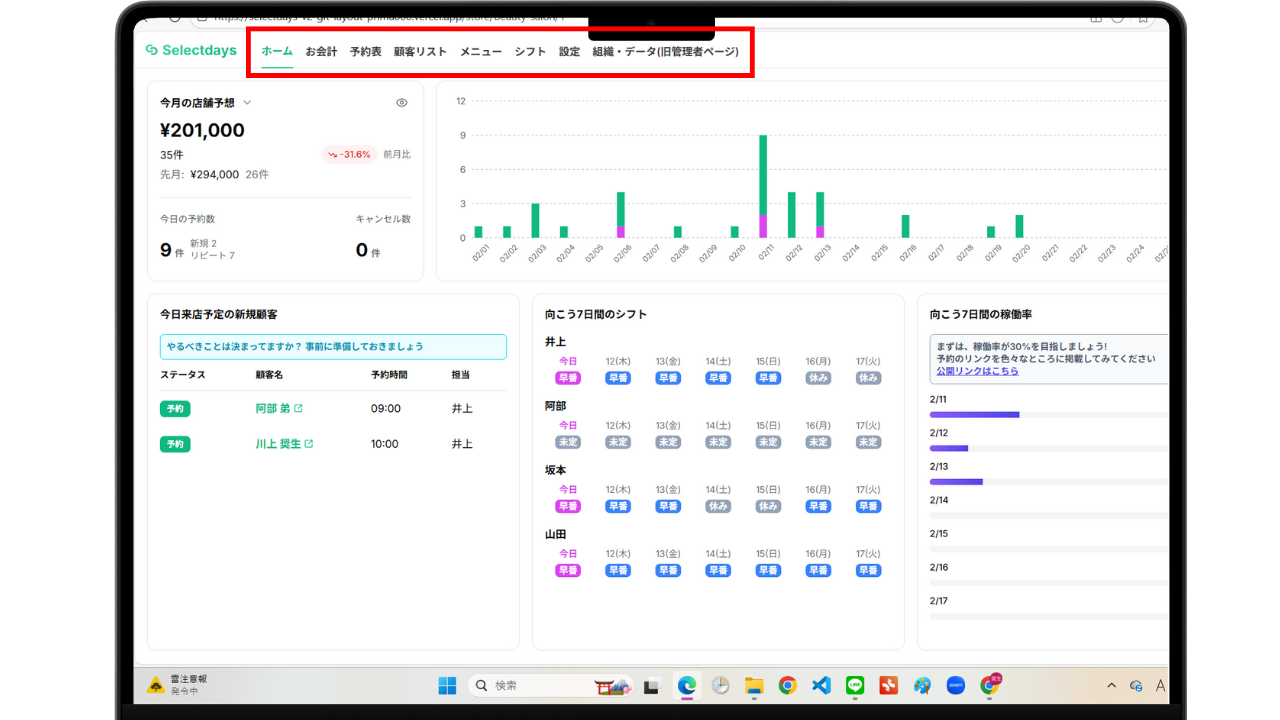Screen dimensions: 1280x720
Task: Launch Visual Studio Code from taskbar
Action: pyautogui.click(x=821, y=685)
